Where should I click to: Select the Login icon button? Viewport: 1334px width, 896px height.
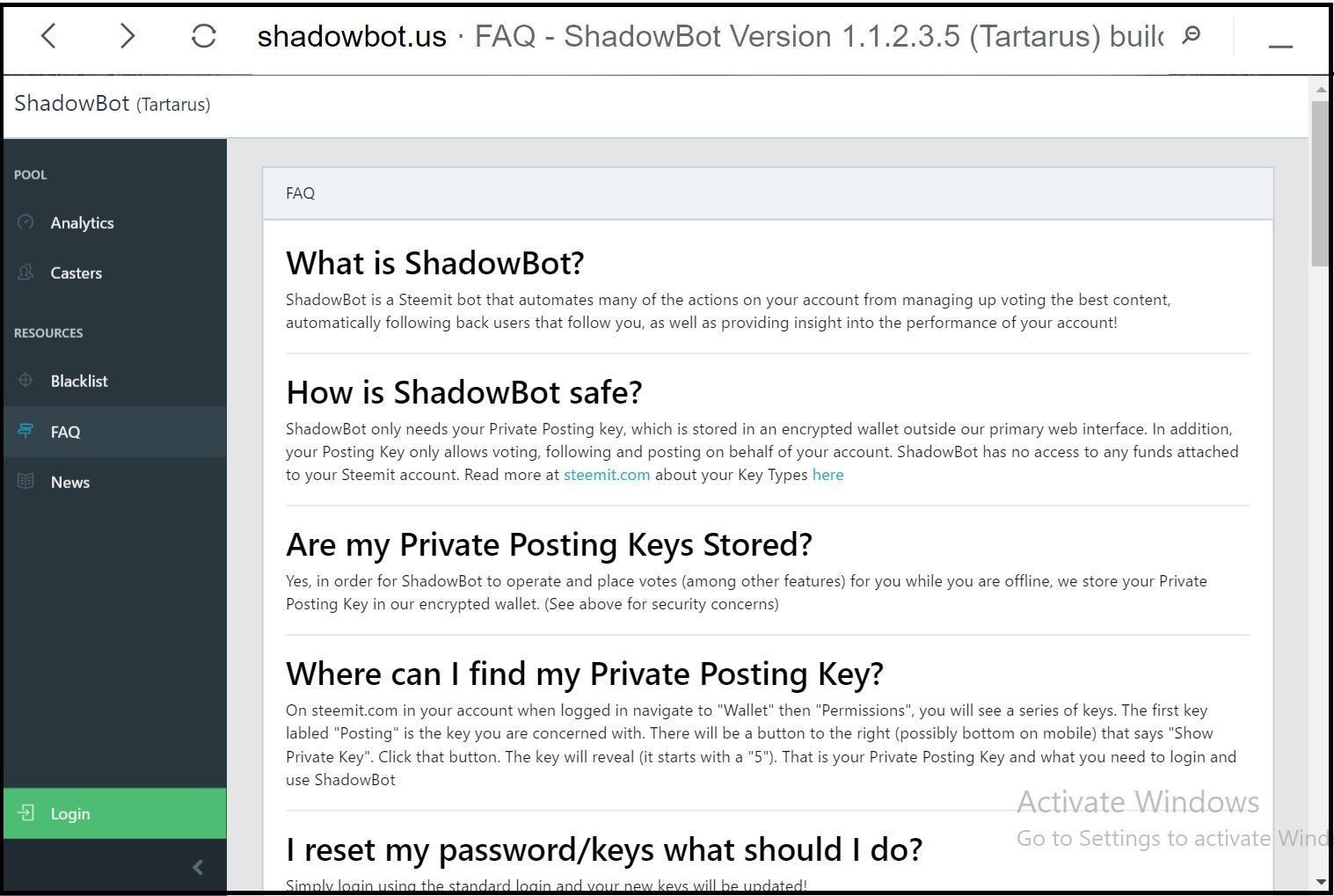pos(28,812)
